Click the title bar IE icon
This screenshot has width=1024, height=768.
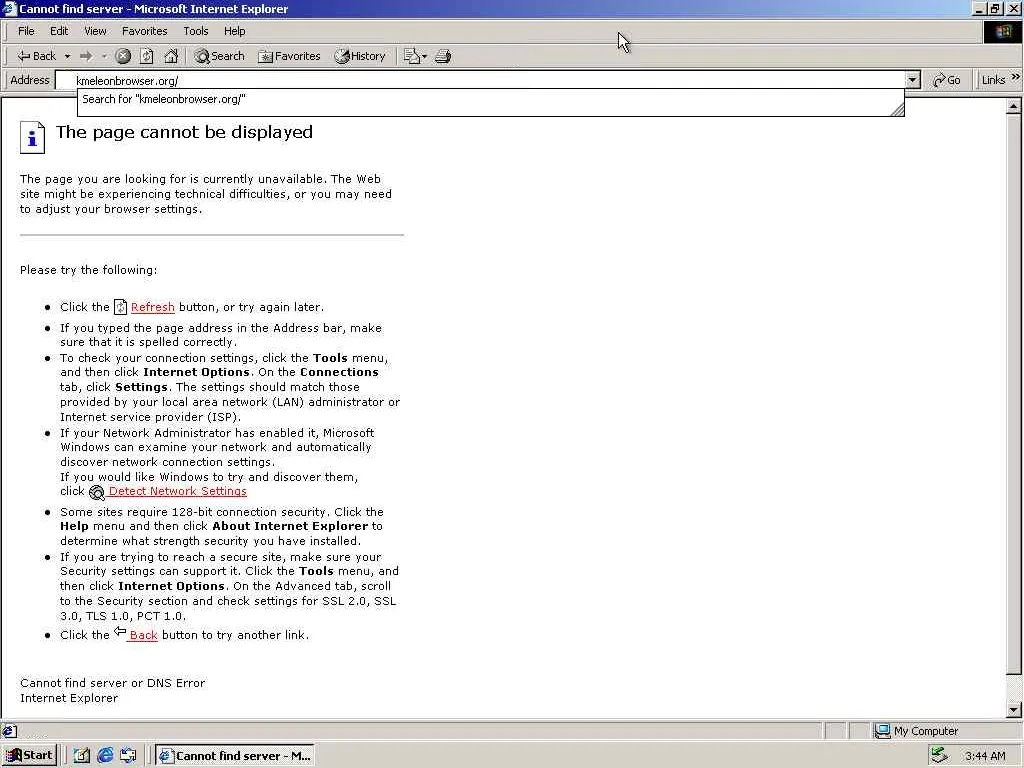[x=9, y=8]
